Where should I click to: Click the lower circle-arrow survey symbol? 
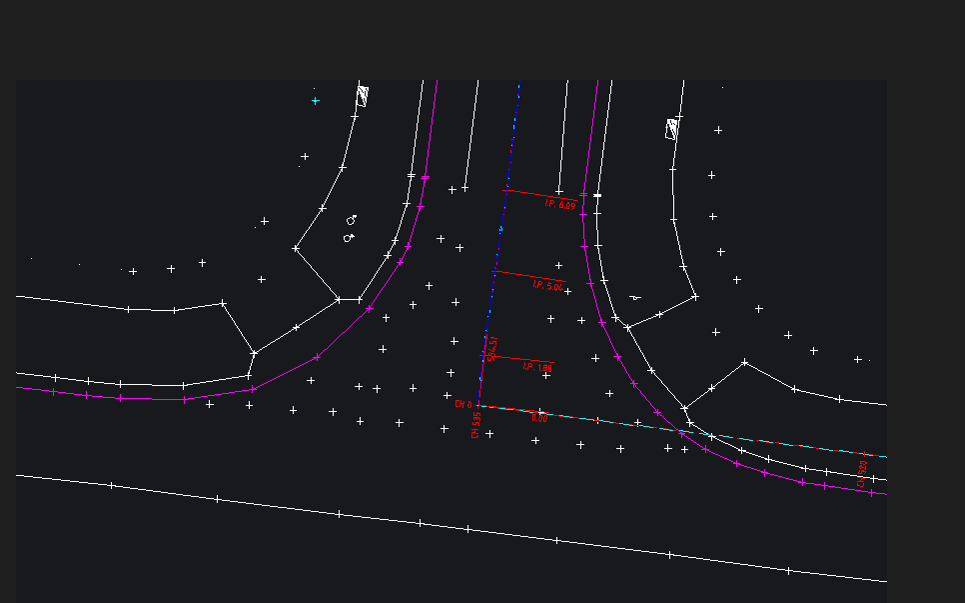[348, 238]
